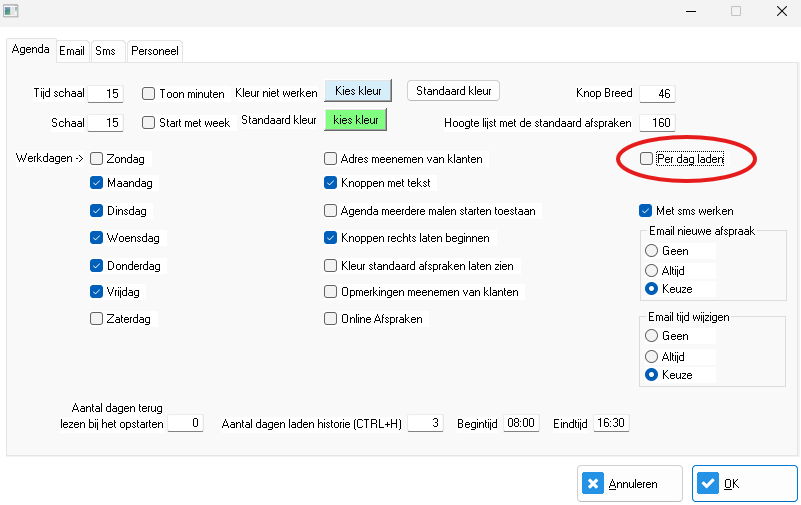
Task: Click the Knop Breed input field
Action: (x=657, y=93)
